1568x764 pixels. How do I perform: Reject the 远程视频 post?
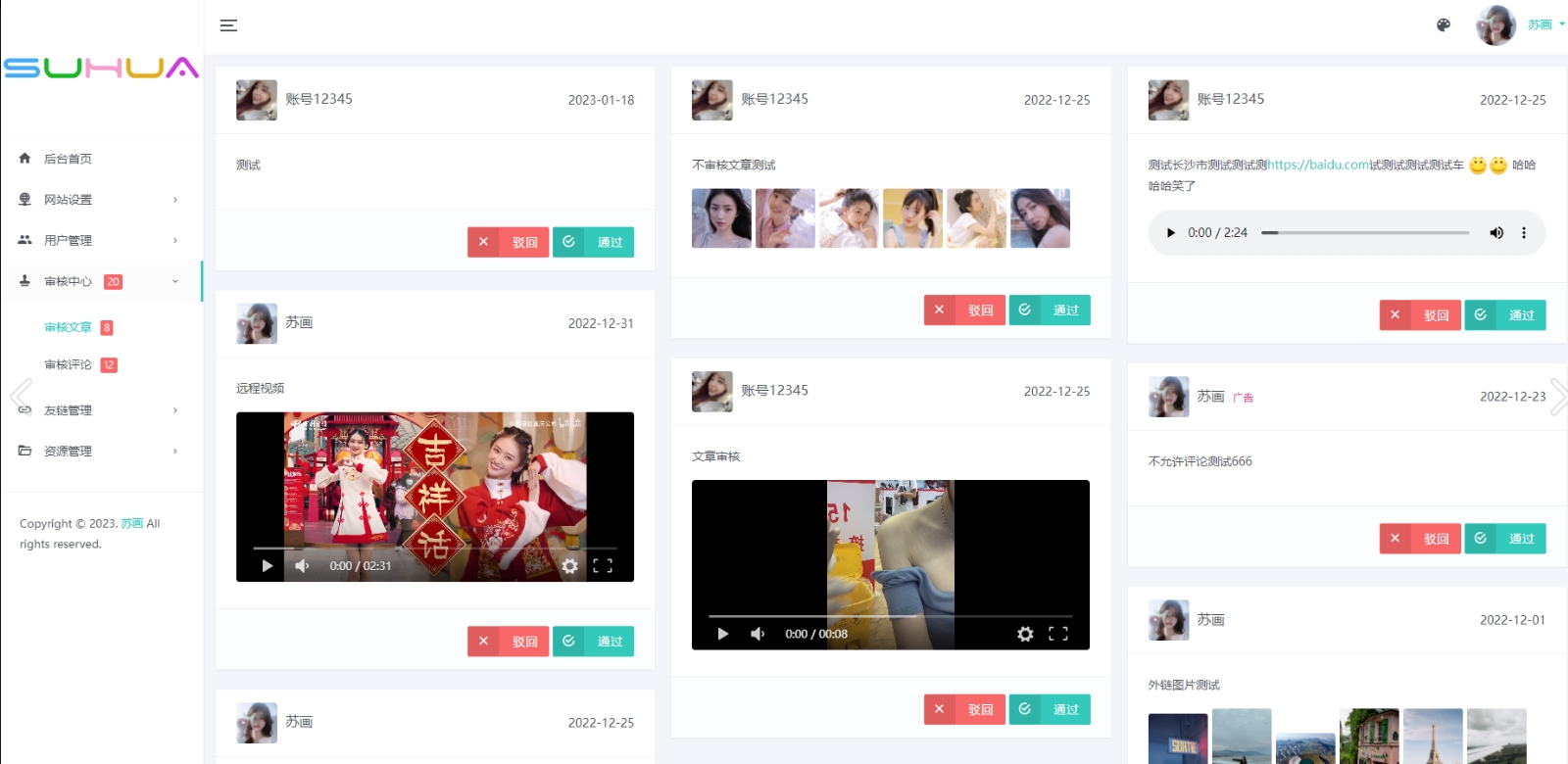coord(508,642)
